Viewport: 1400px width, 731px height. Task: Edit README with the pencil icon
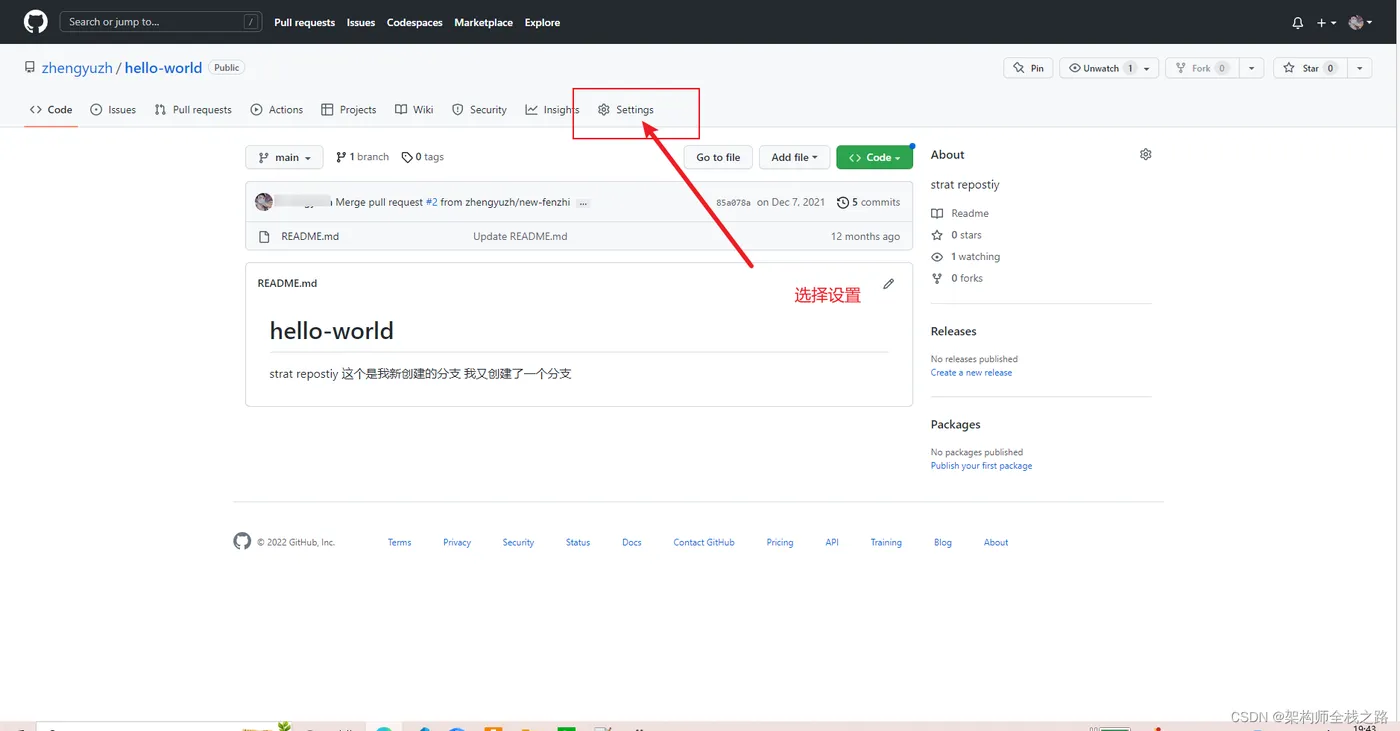888,284
